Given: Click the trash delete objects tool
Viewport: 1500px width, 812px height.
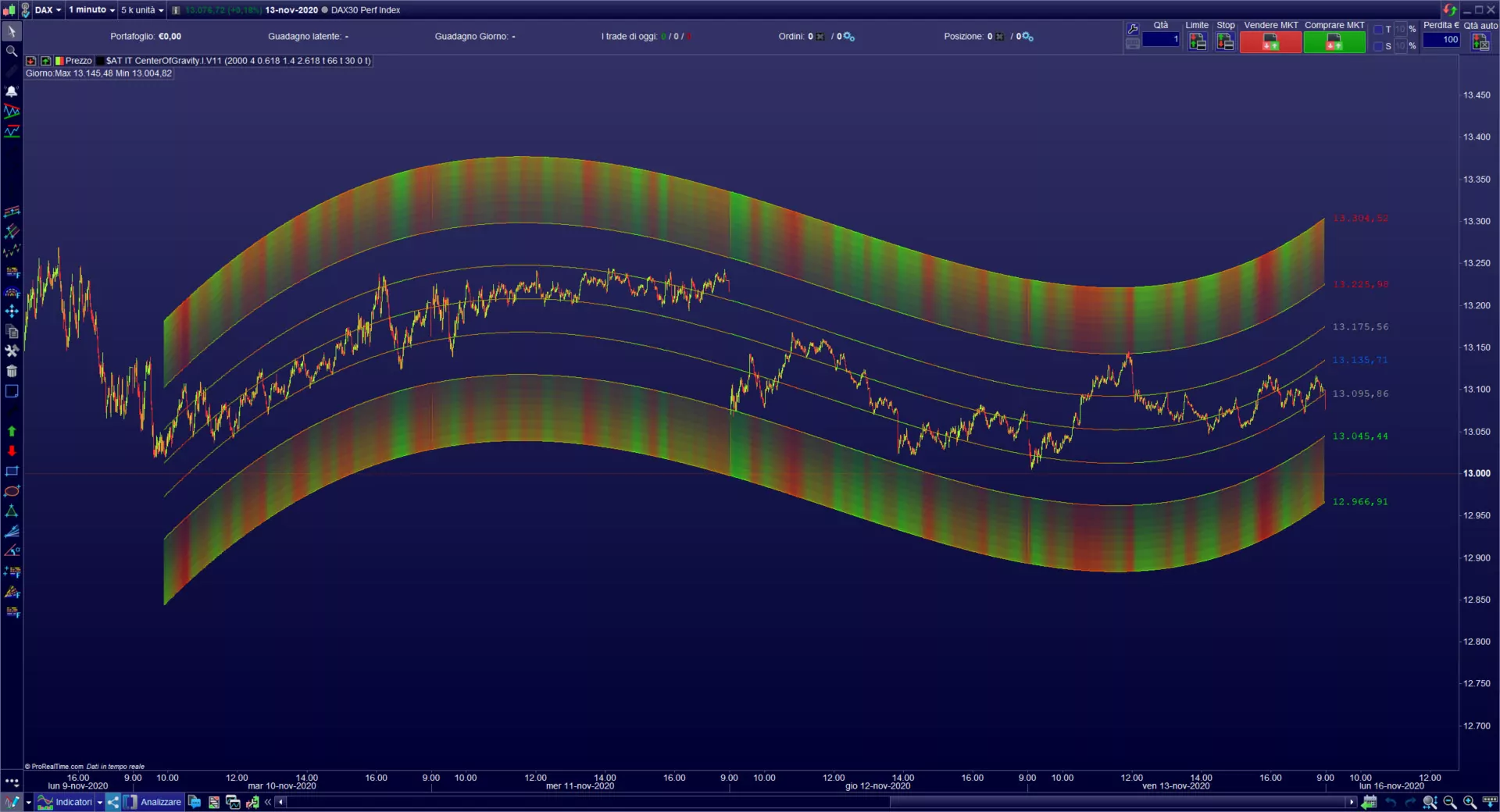Looking at the screenshot, I should [x=12, y=372].
